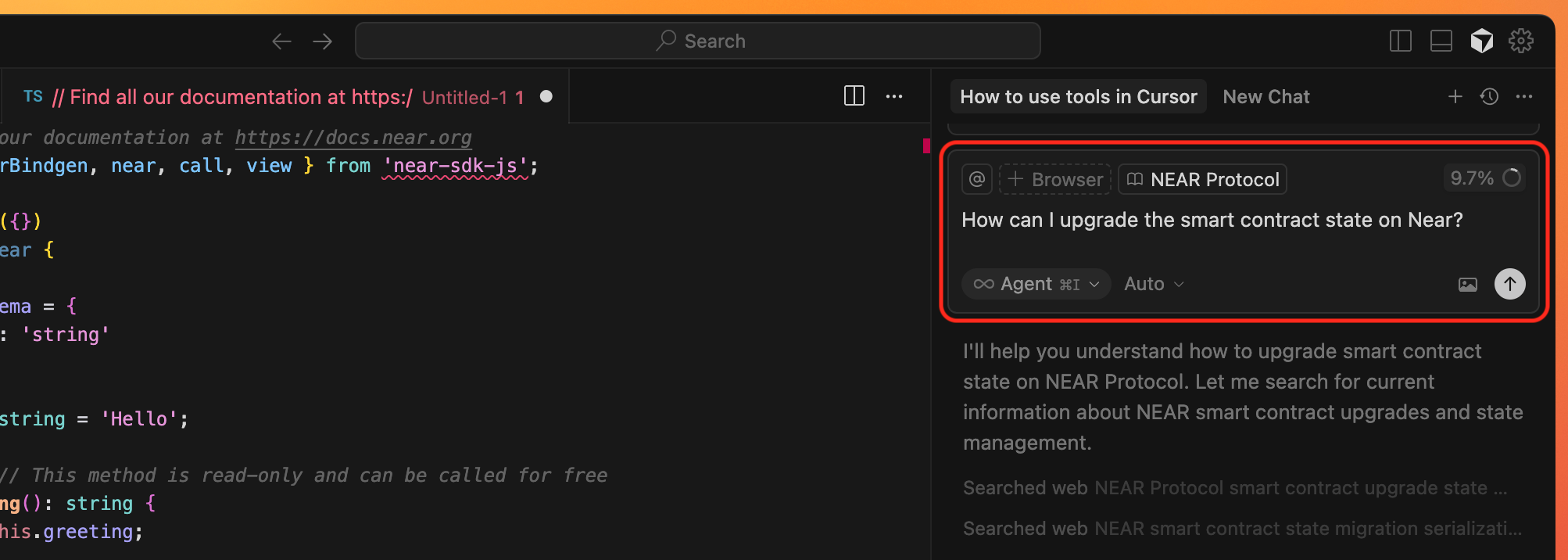Click into the chat prompt about upgrading contract state
1568x560 pixels.
pyautogui.click(x=1212, y=221)
